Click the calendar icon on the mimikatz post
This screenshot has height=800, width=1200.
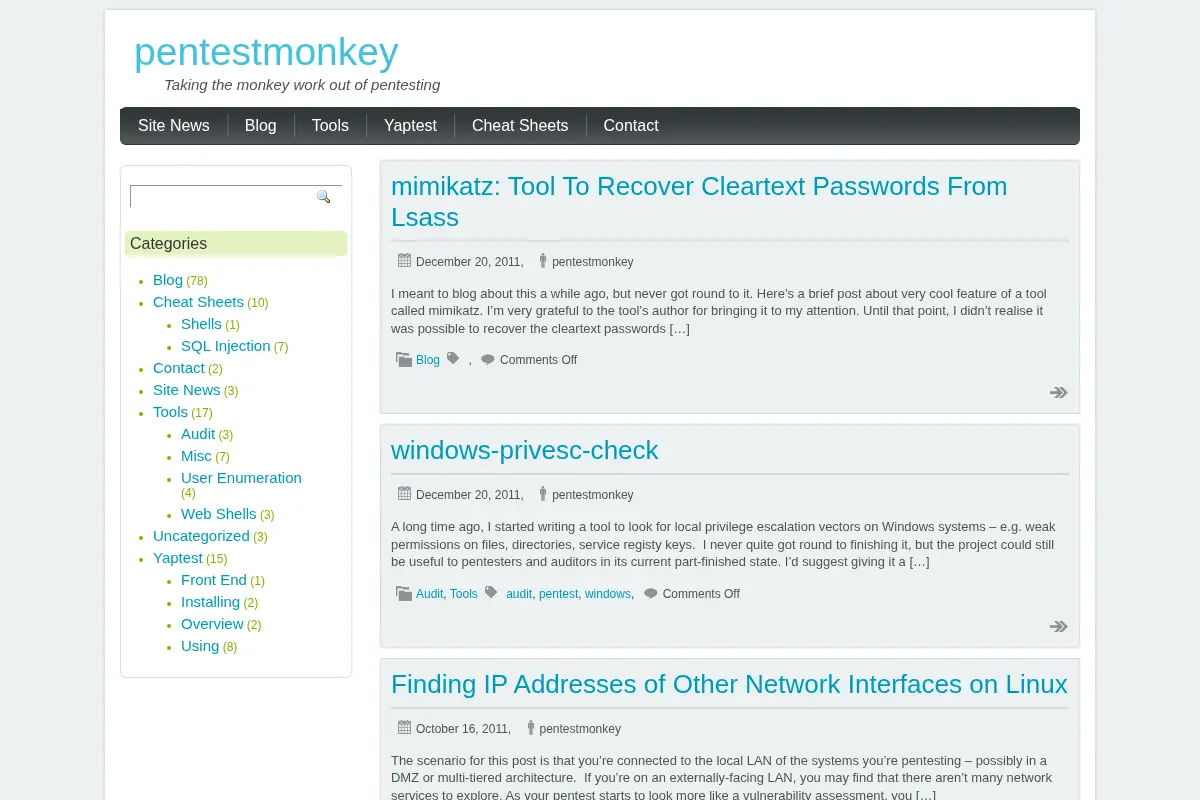click(404, 260)
